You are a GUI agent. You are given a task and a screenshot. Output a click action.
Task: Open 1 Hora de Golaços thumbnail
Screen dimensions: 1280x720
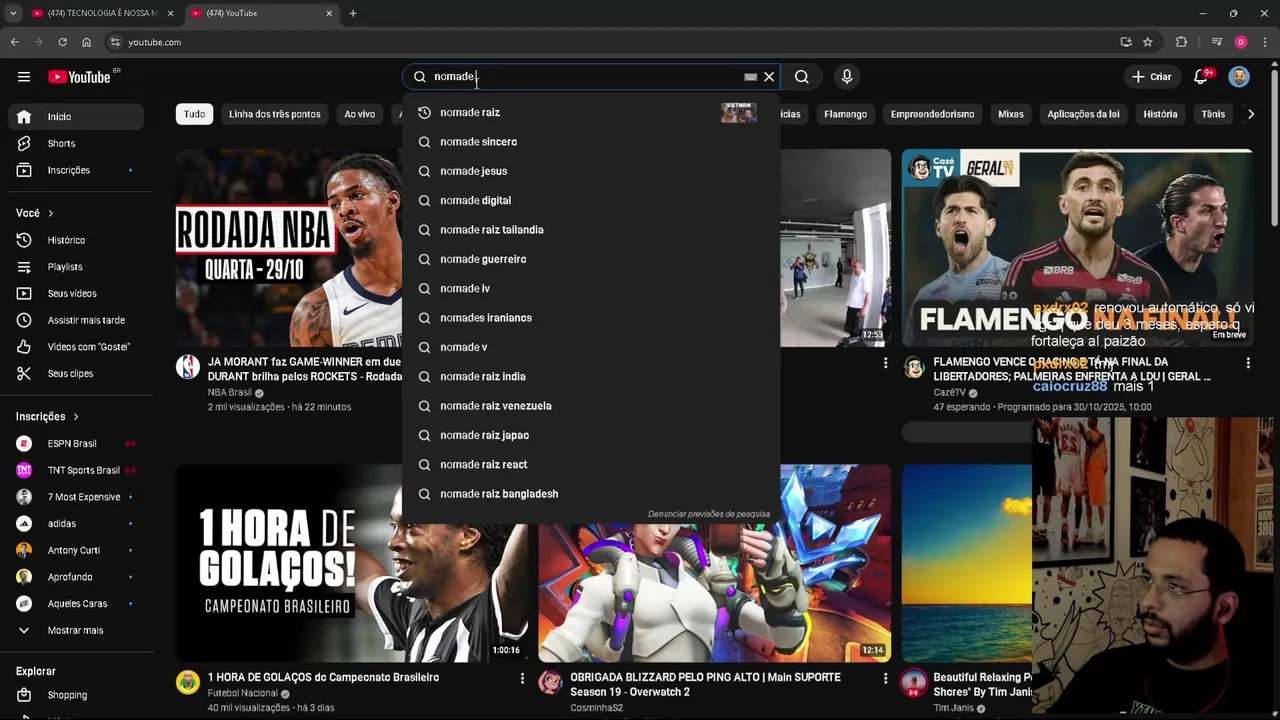tap(352, 563)
